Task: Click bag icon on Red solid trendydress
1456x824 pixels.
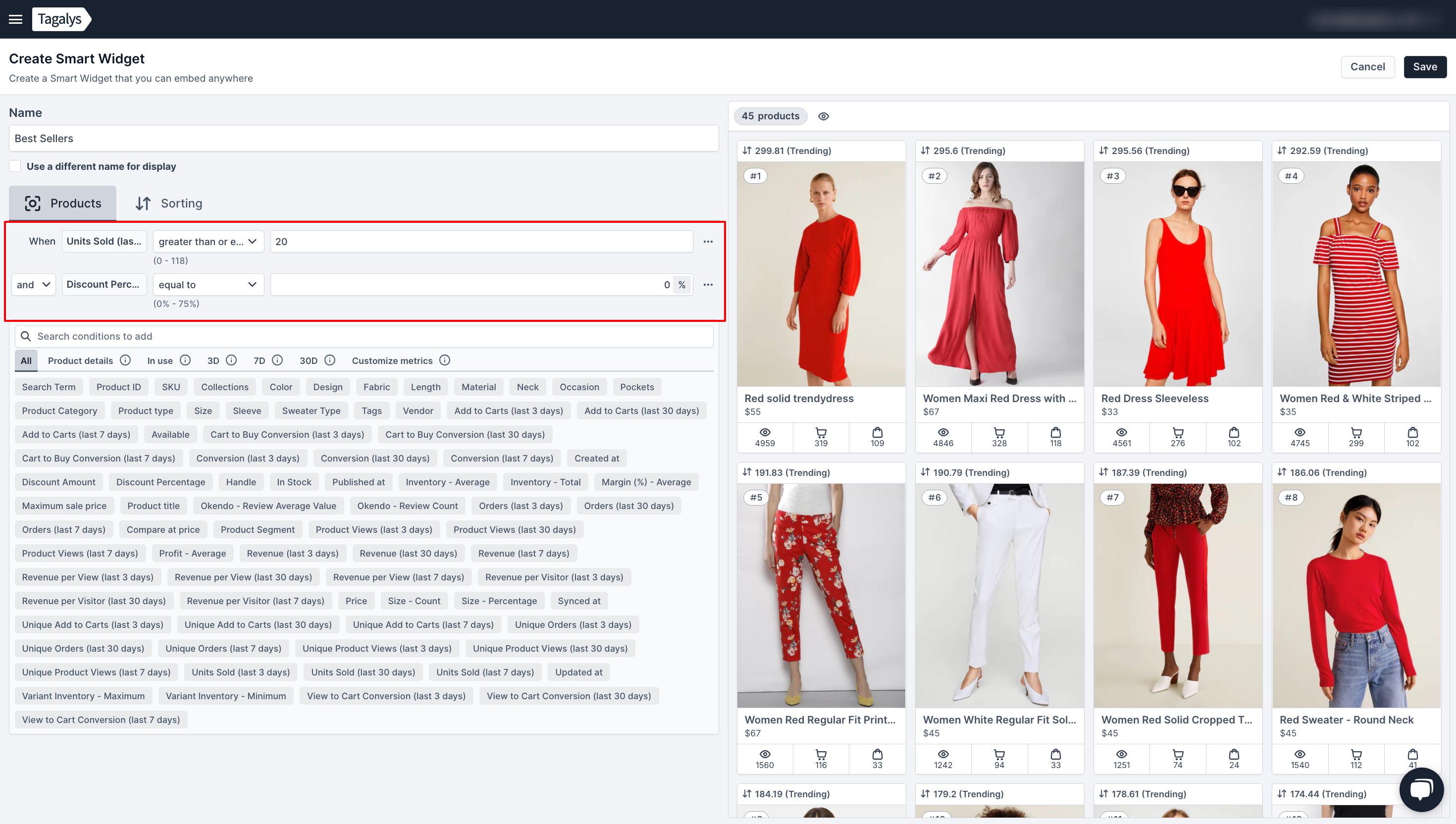Action: (x=877, y=432)
